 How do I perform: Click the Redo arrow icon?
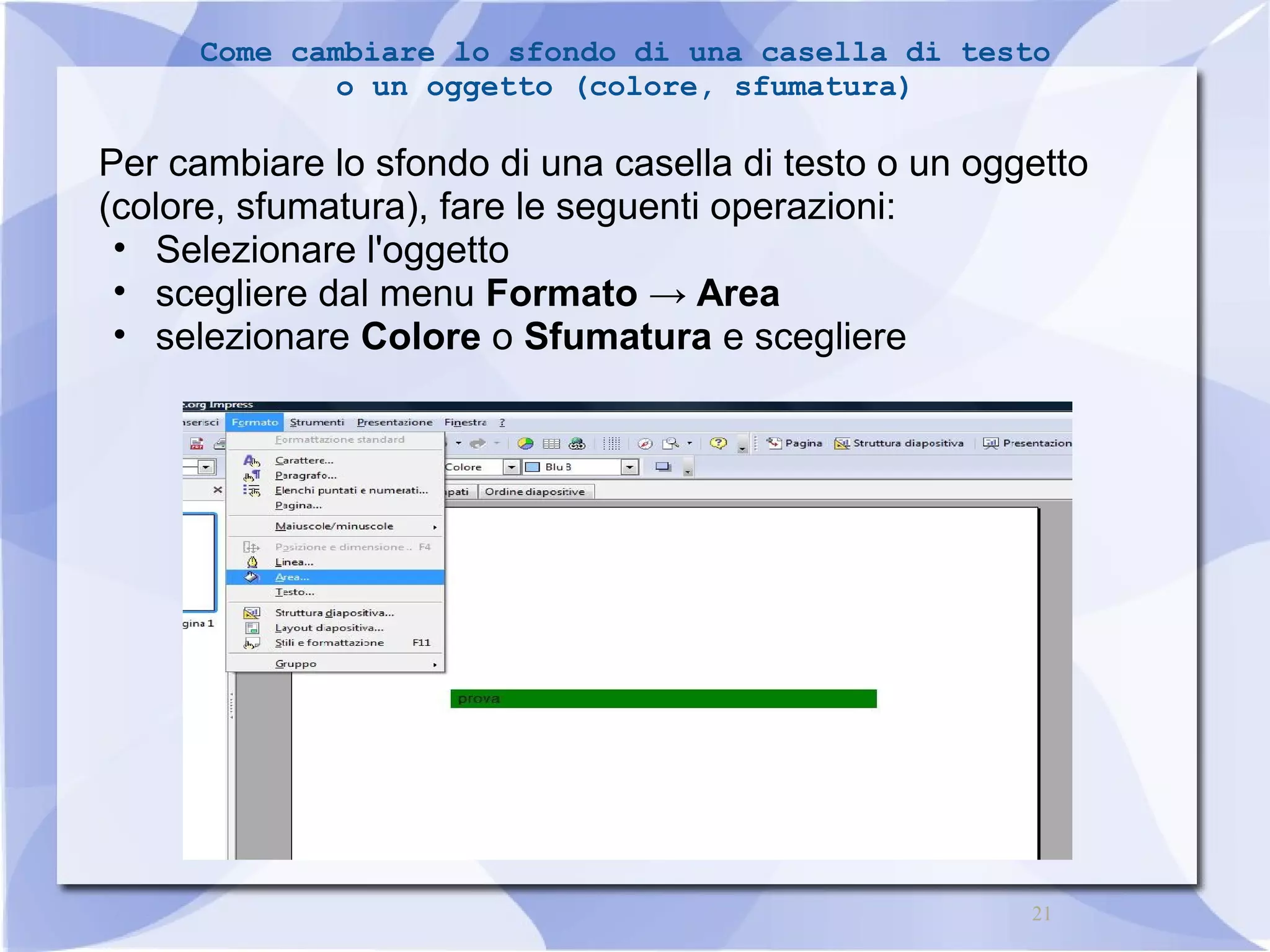click(x=477, y=443)
